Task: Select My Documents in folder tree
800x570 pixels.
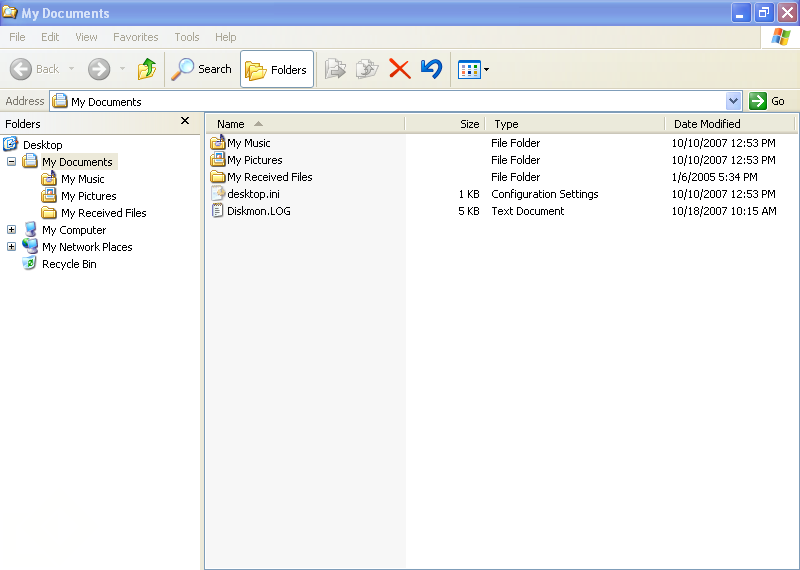Action: coord(78,162)
